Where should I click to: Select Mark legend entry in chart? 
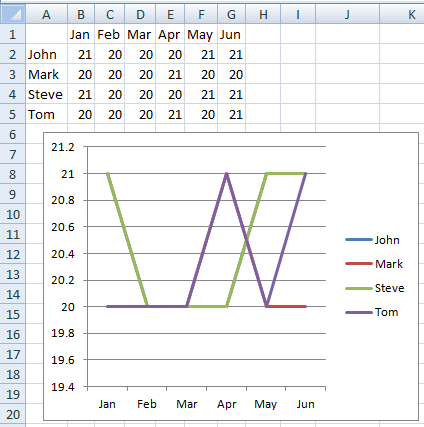click(x=374, y=264)
